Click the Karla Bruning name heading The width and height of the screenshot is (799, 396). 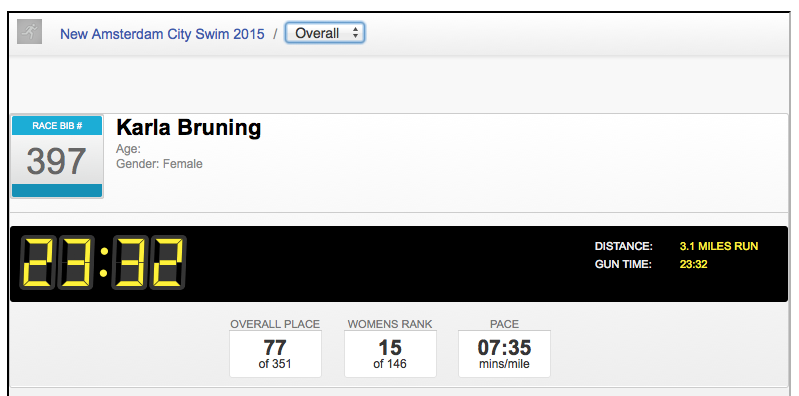pos(189,127)
